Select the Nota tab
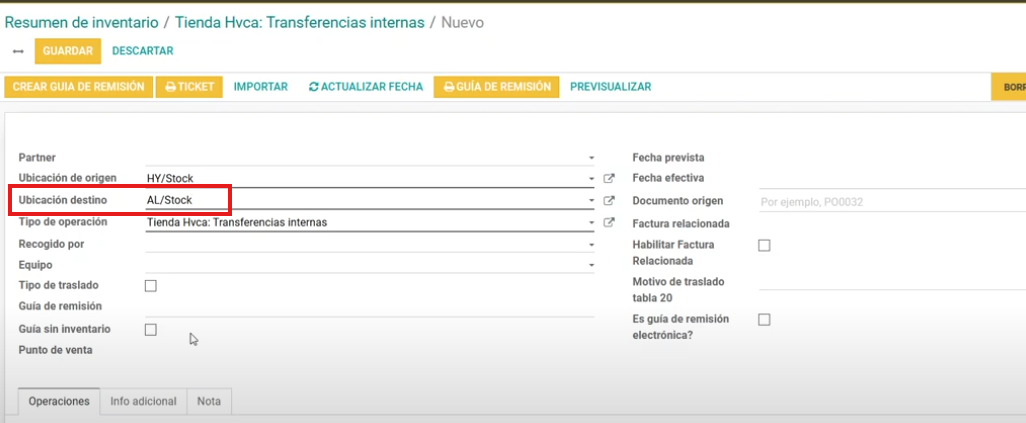The width and height of the screenshot is (1026, 423). click(209, 401)
